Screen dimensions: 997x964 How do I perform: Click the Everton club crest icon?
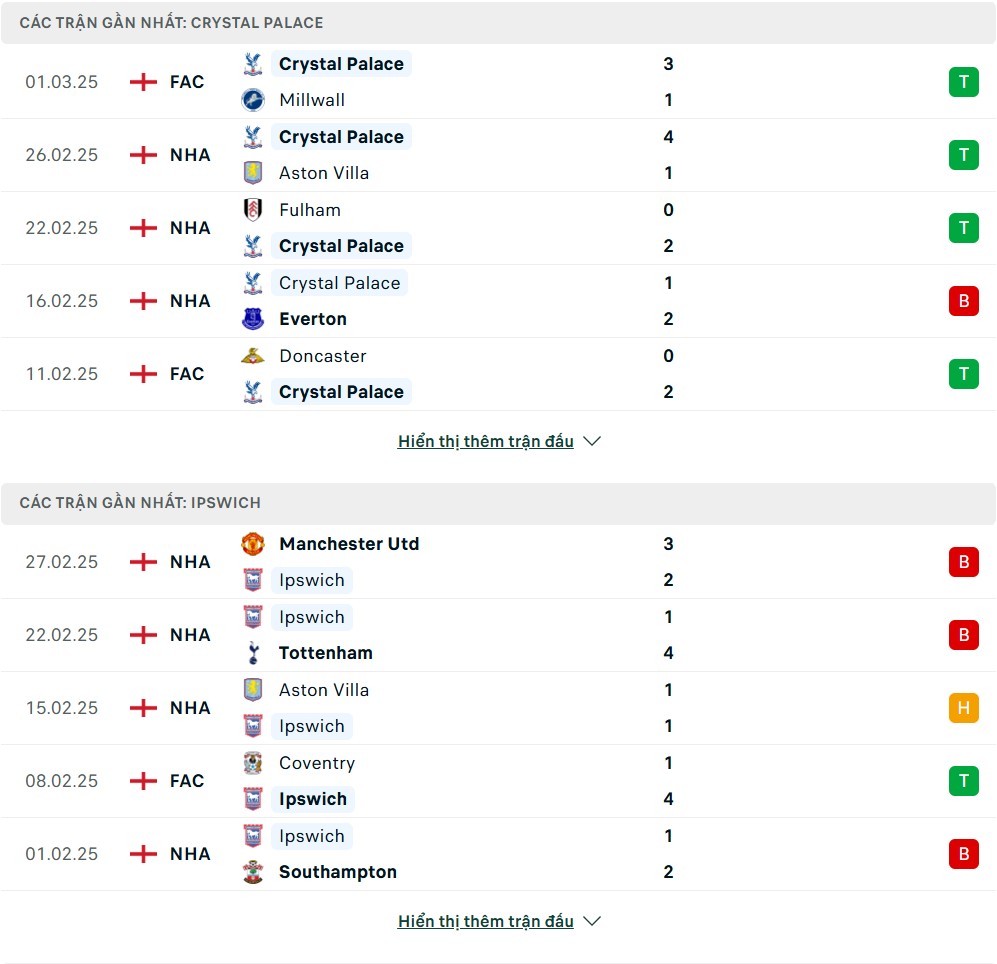coord(253,319)
